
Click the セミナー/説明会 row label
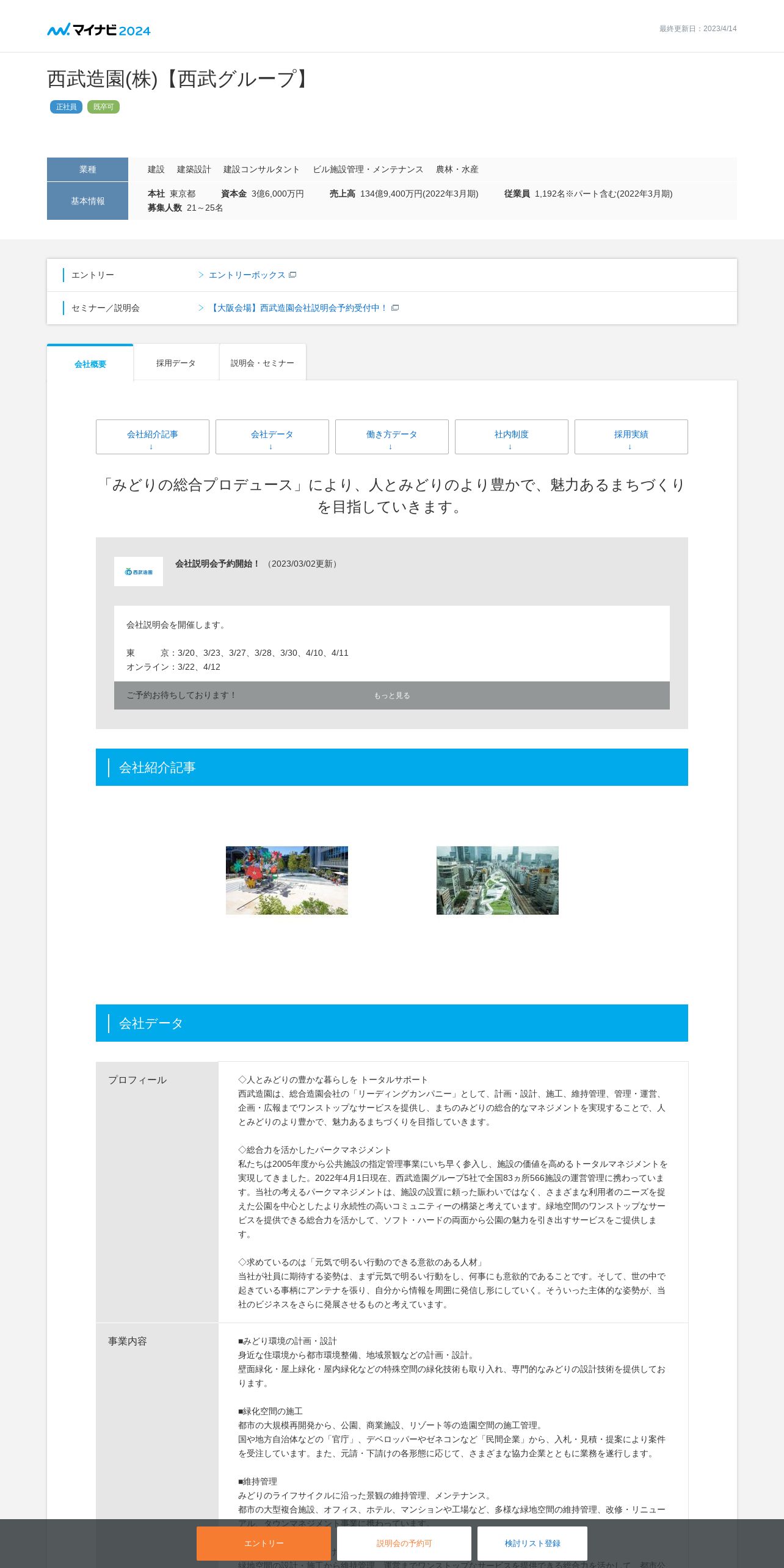[x=106, y=308]
